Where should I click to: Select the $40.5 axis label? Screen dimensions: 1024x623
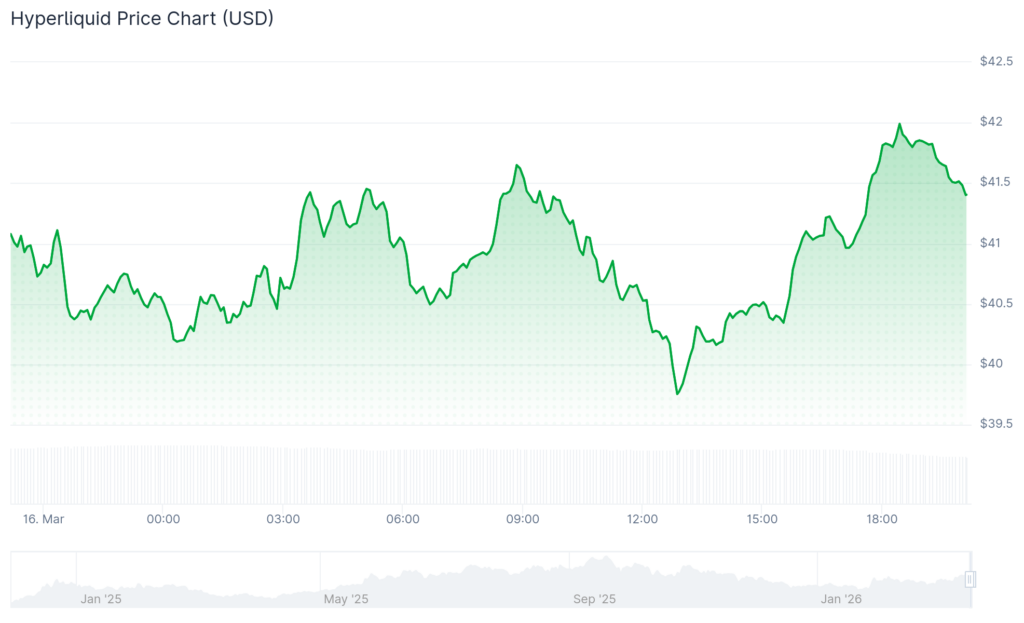(x=996, y=303)
